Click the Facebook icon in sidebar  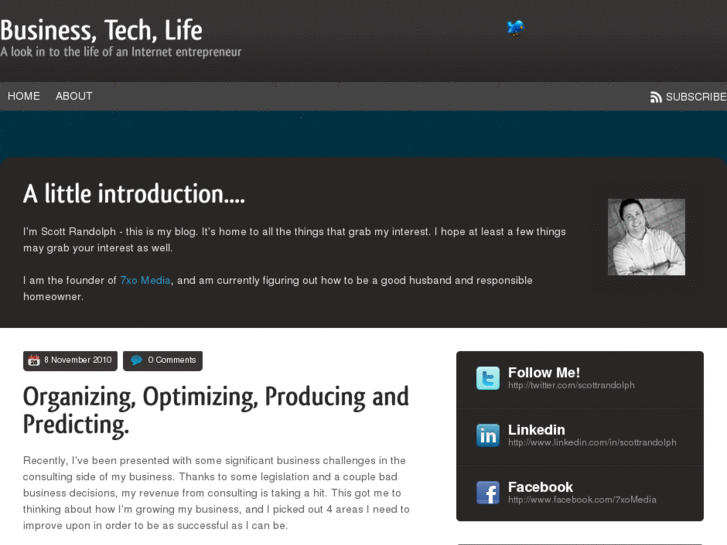tap(488, 492)
